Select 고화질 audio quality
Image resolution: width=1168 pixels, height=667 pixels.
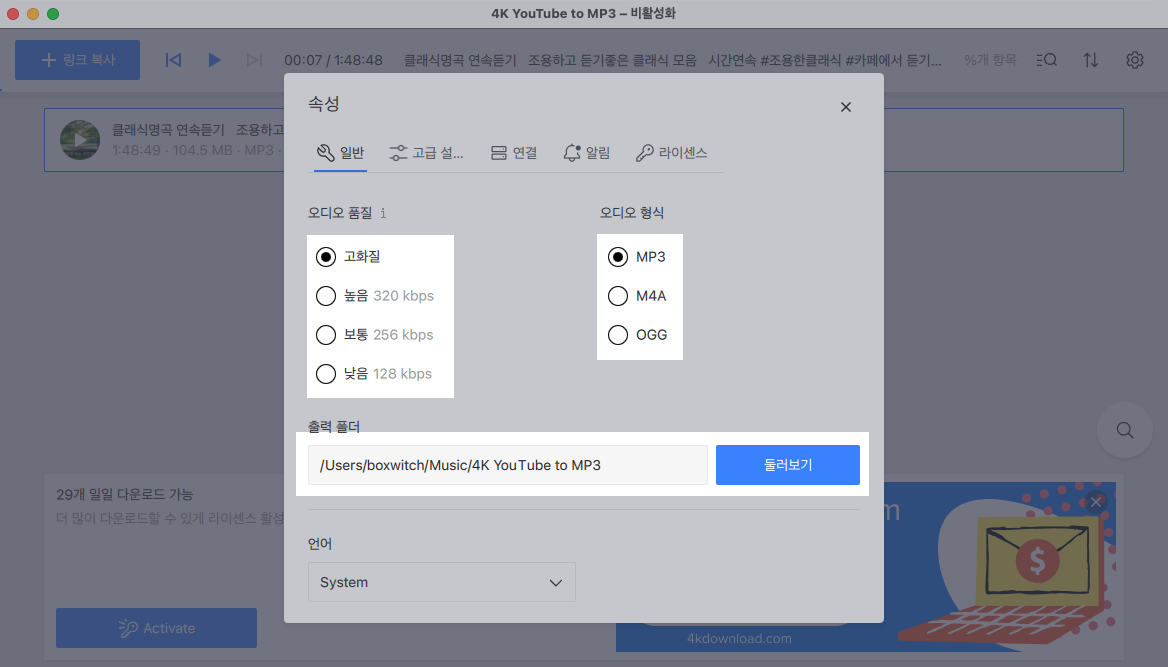[348, 256]
